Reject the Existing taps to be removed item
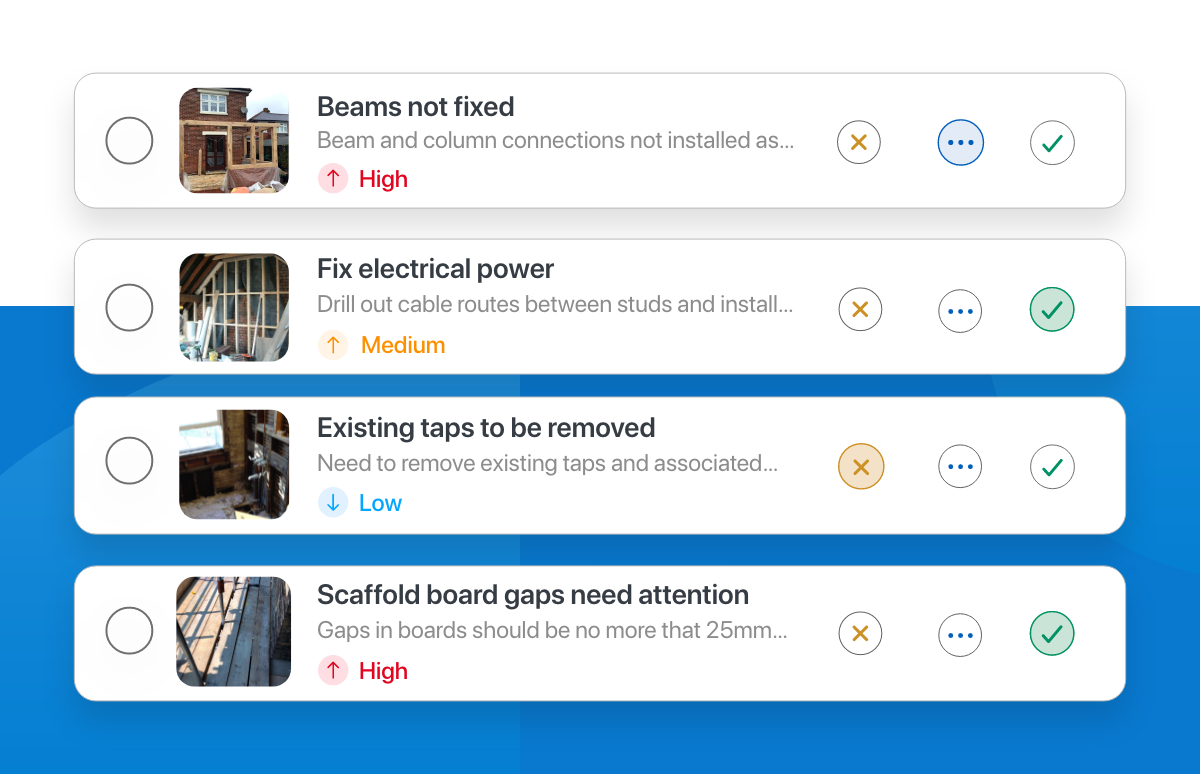This screenshot has width=1200, height=774. (861, 466)
